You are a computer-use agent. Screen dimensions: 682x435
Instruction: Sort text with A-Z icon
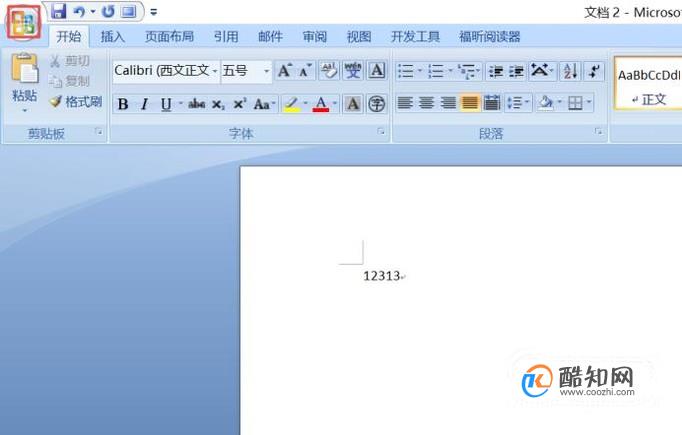[570, 70]
